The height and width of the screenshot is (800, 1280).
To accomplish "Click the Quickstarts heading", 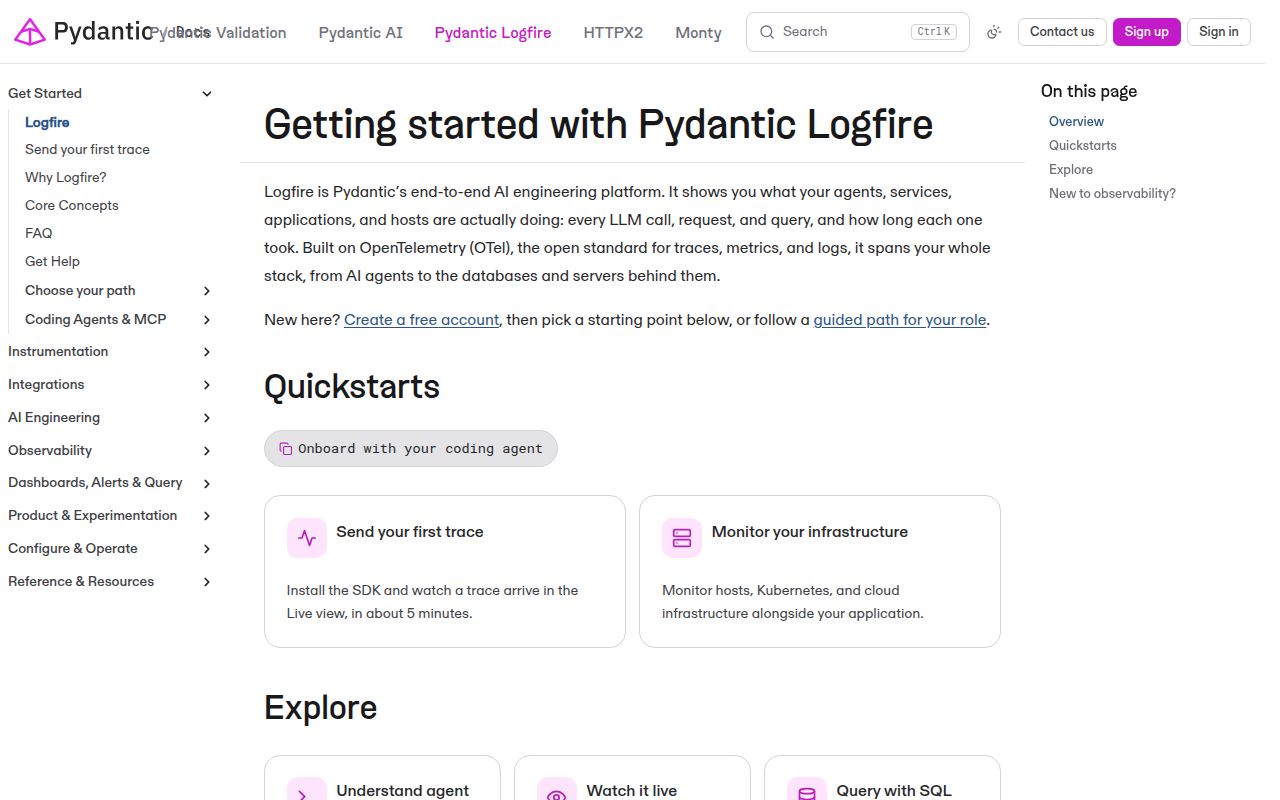I will 352,387.
